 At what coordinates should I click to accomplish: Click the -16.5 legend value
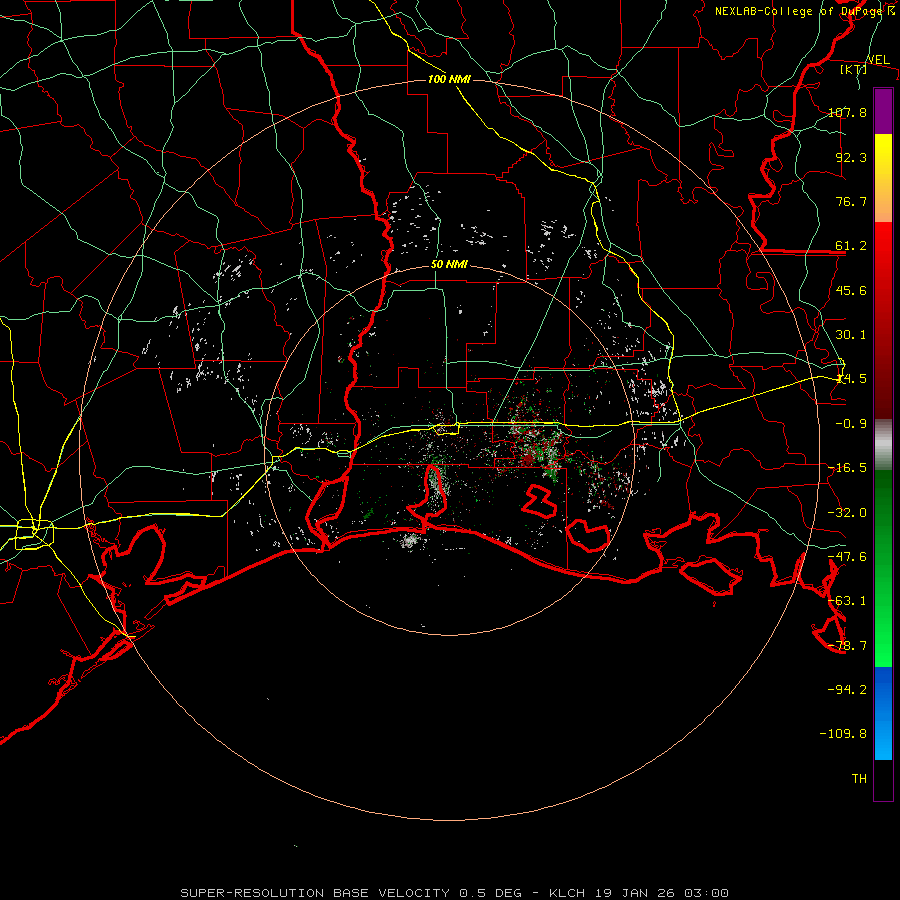pos(847,468)
